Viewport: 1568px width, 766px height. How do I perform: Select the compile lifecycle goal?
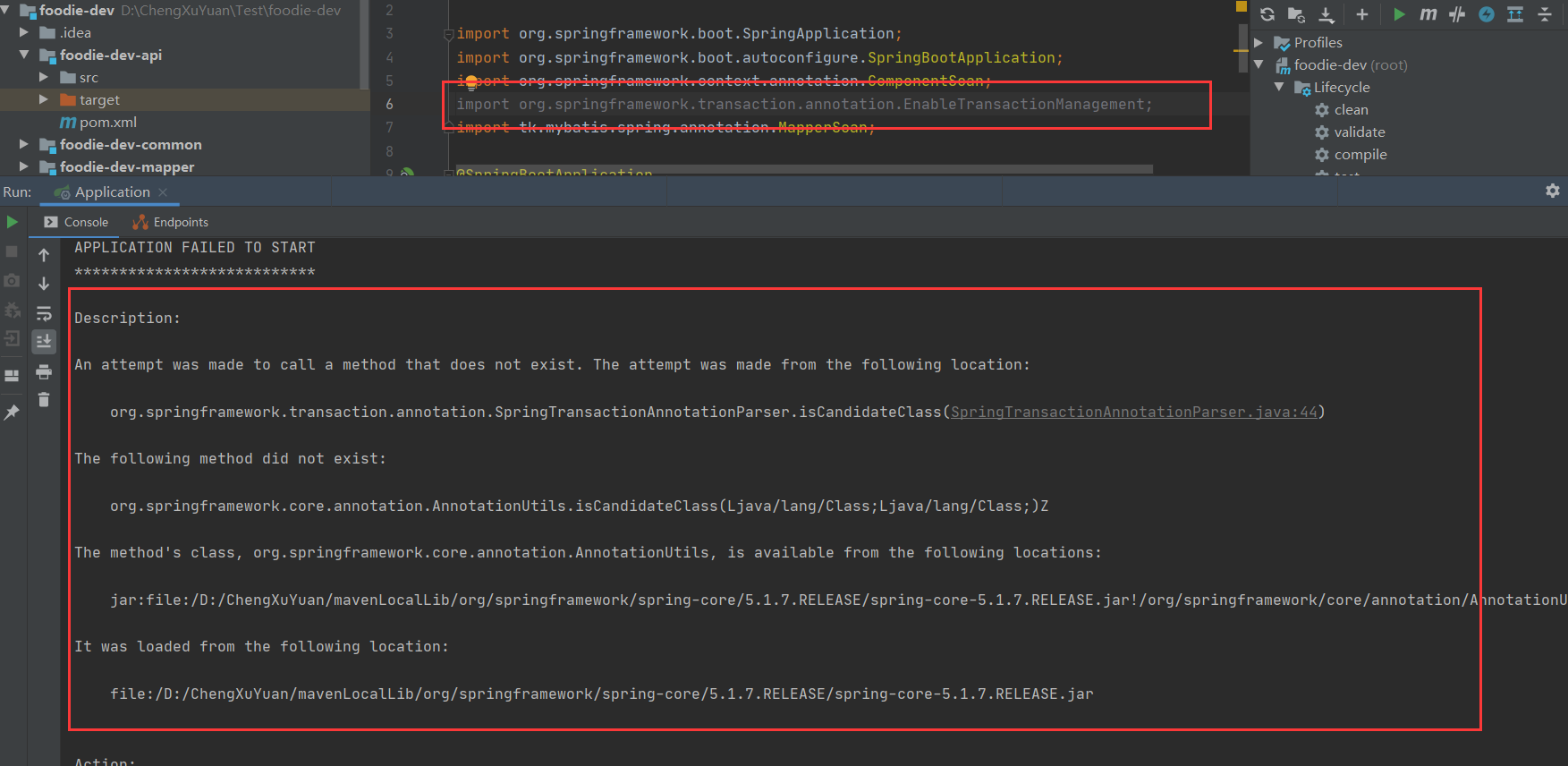click(x=1351, y=154)
